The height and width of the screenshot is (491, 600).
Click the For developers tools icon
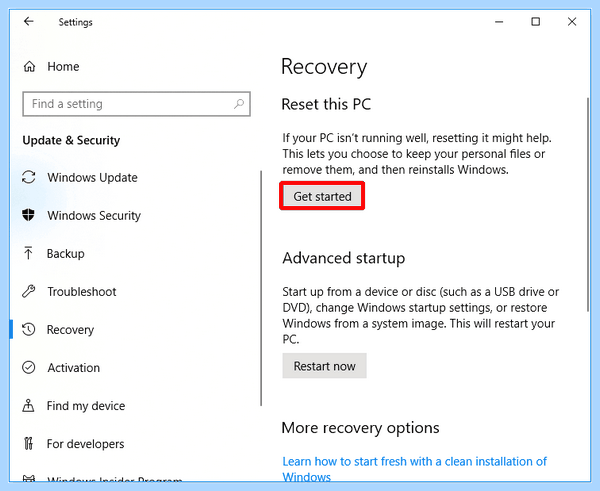click(28, 444)
